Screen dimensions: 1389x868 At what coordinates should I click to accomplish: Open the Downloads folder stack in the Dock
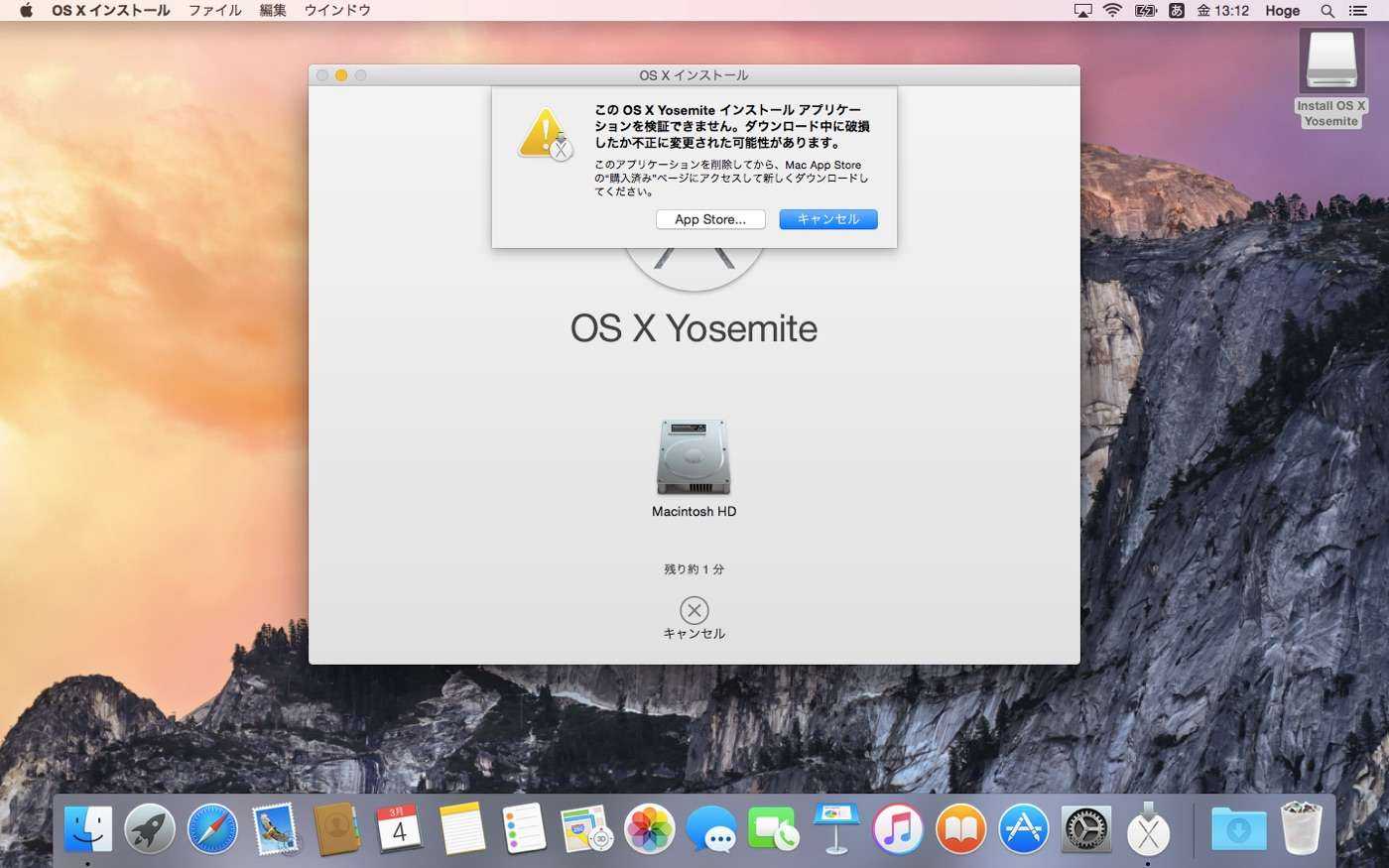pos(1238,829)
